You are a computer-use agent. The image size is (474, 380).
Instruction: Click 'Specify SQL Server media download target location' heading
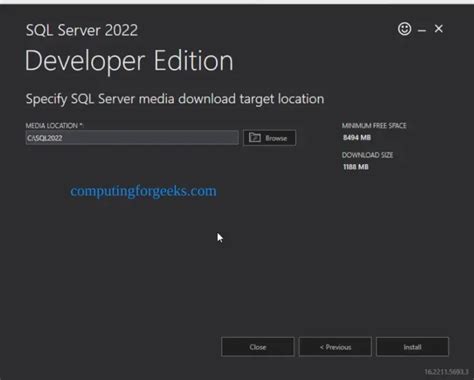[175, 99]
